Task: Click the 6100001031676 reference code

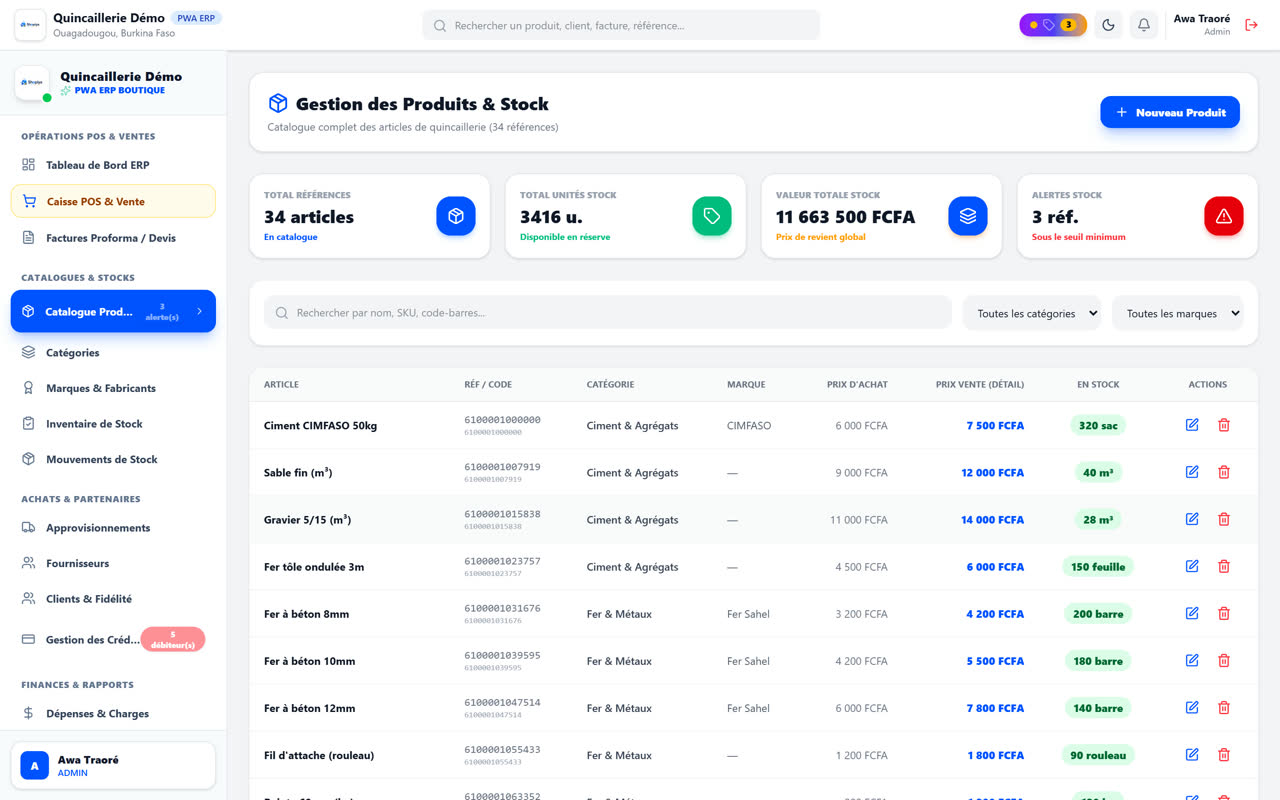Action: click(502, 608)
